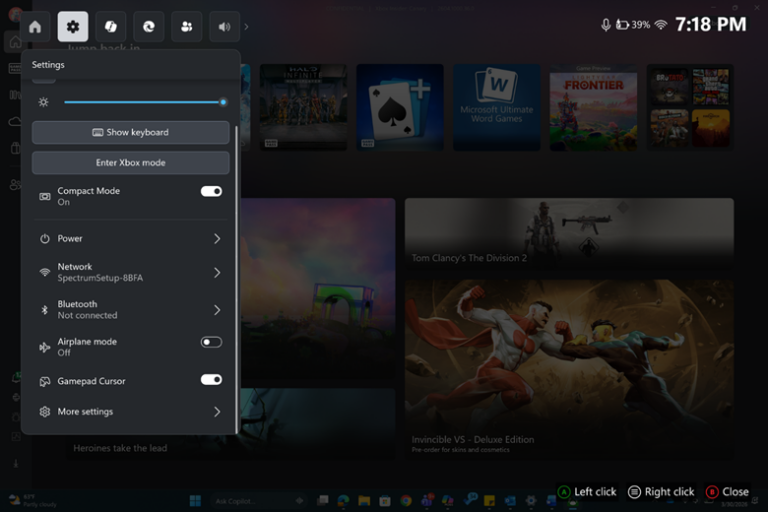Open the Solitaire spade card tile
Viewport: 768px width, 512px height.
[400, 107]
